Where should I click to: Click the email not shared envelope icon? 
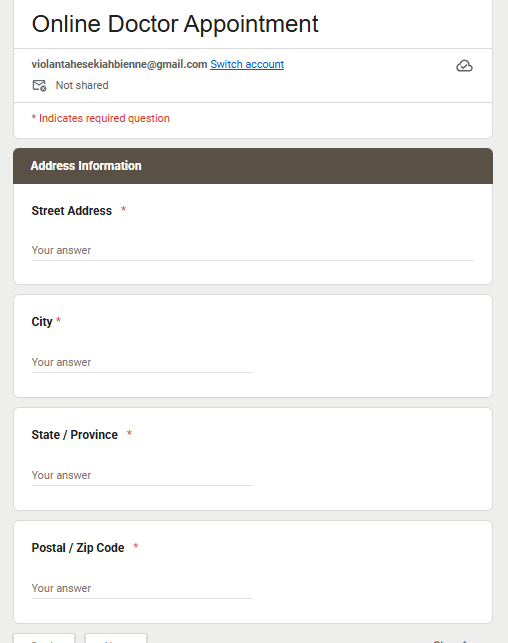39,85
